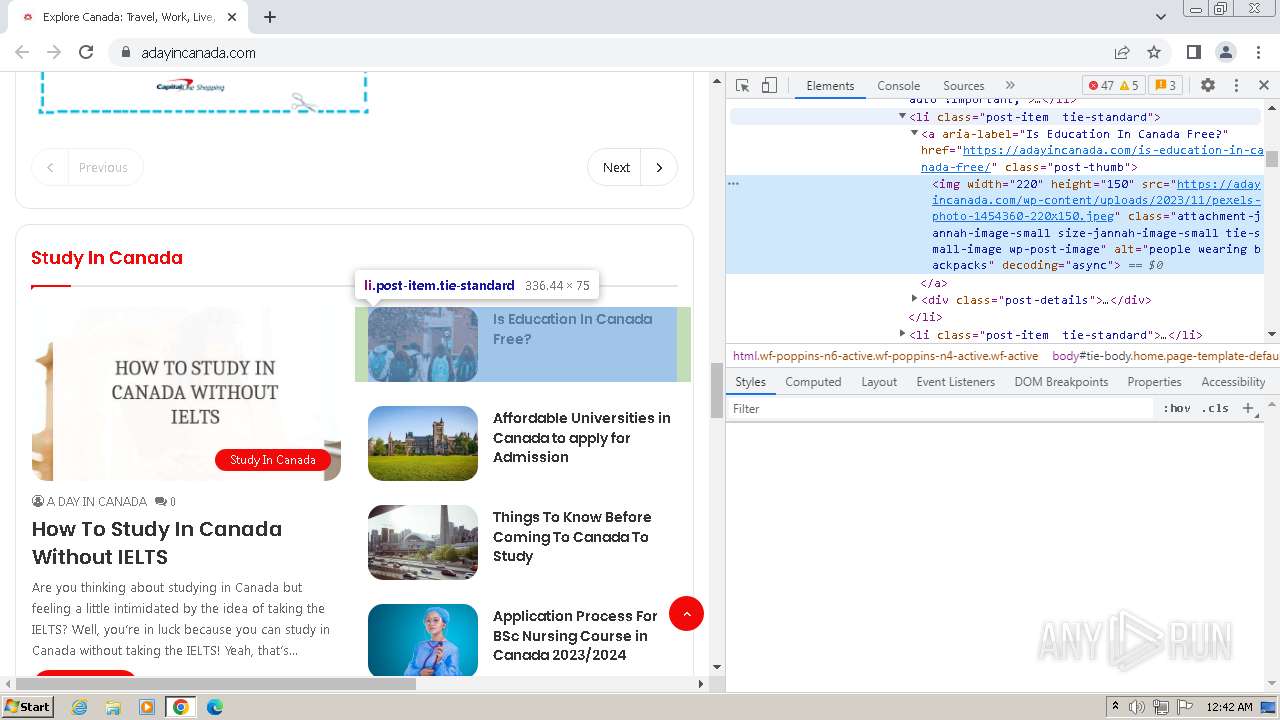Open the Chrome three-dot menu

point(1257,52)
